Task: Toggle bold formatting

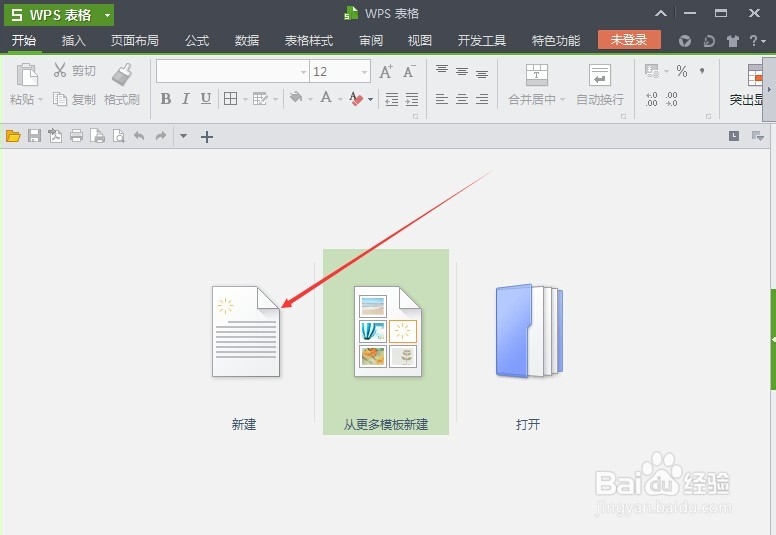Action: click(166, 98)
